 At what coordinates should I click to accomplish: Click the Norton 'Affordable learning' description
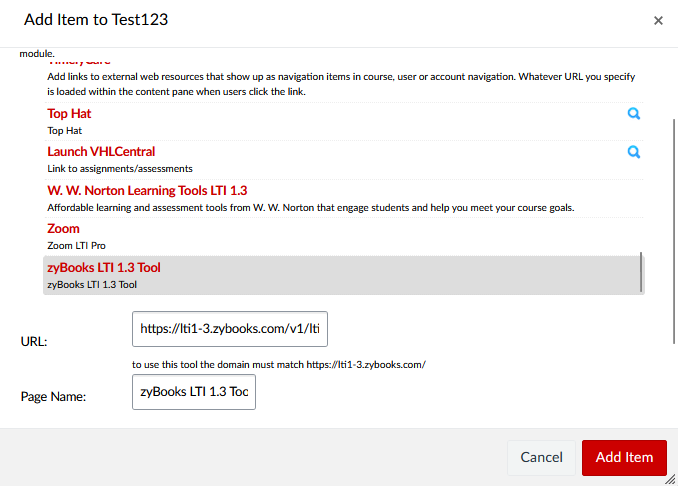310,207
